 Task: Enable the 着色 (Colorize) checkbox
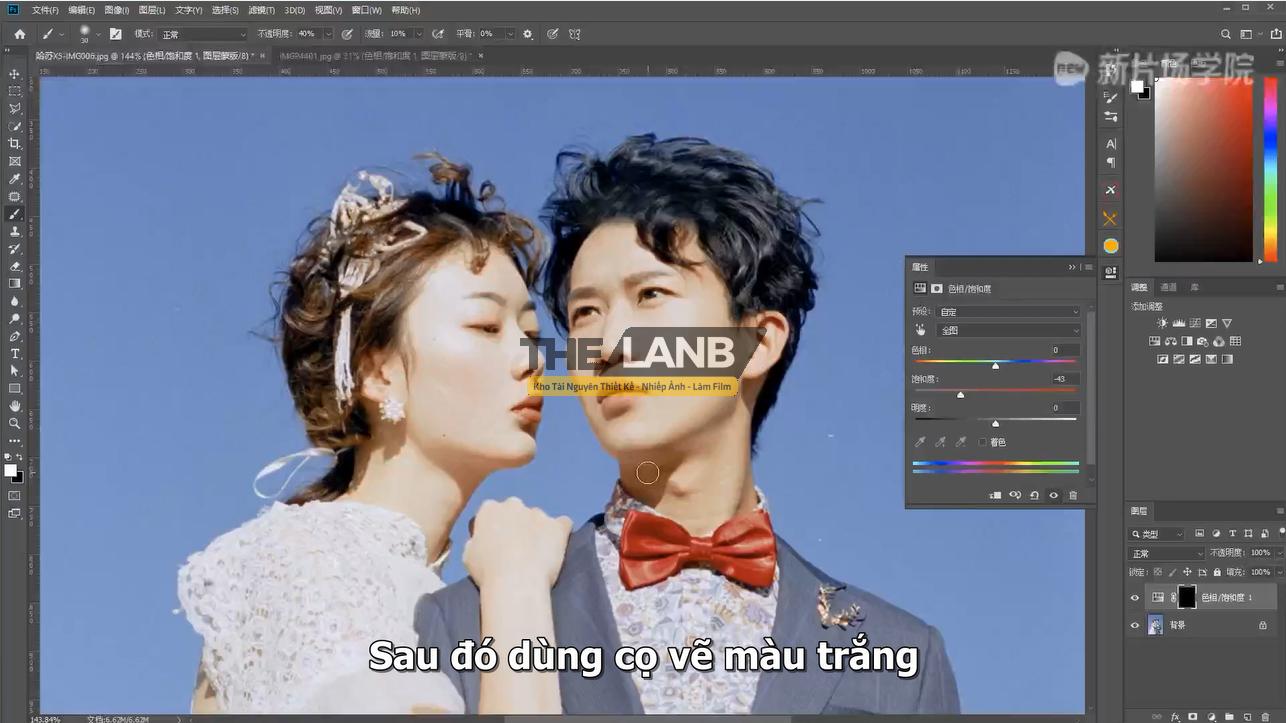click(982, 442)
